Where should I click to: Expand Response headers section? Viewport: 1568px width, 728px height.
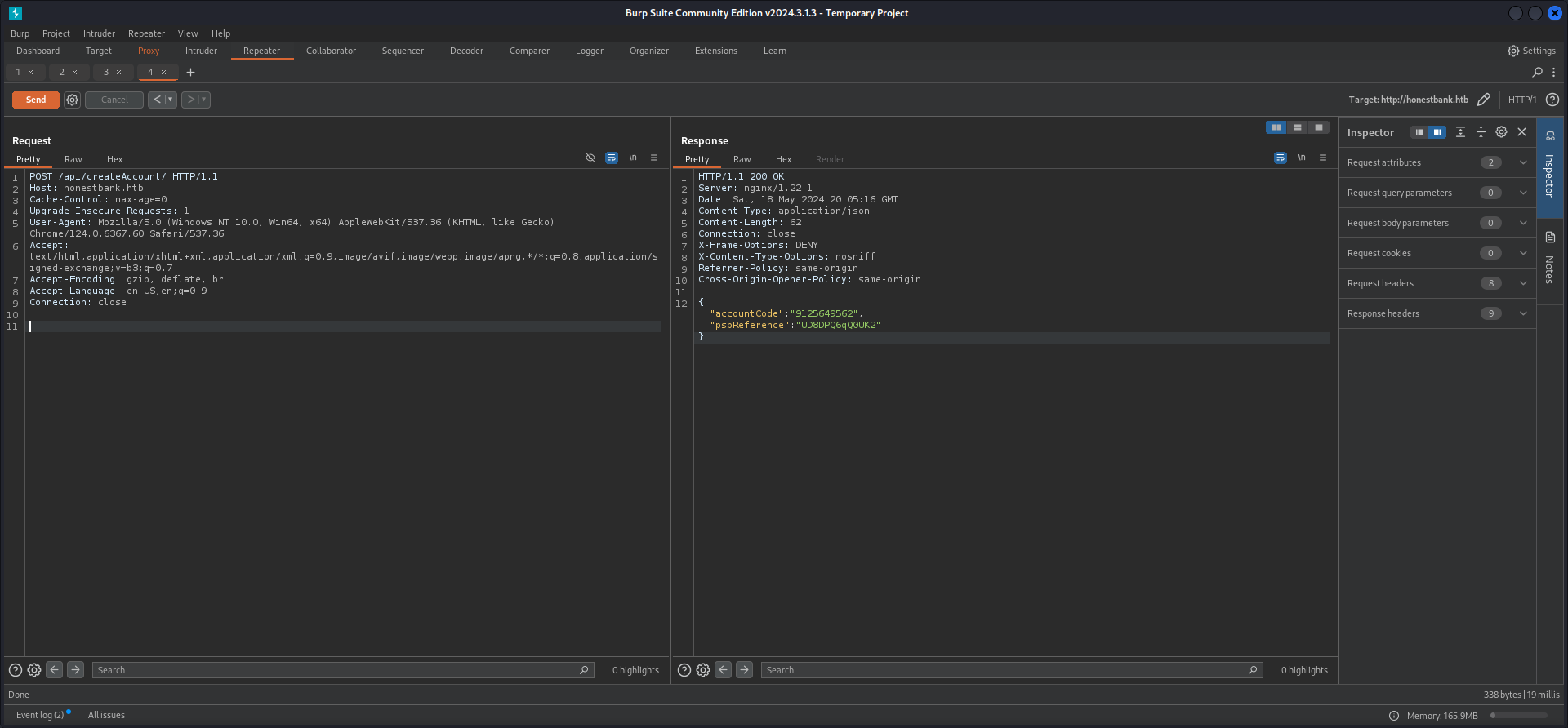pos(1523,313)
